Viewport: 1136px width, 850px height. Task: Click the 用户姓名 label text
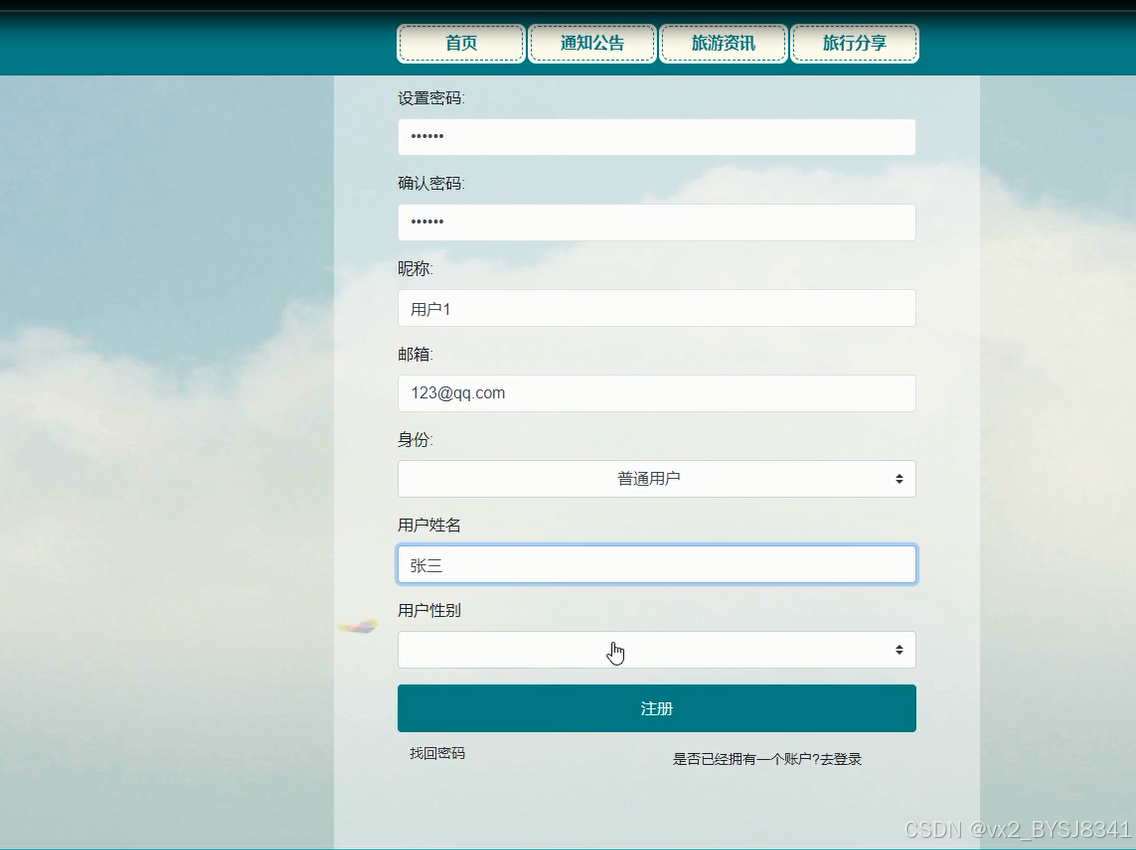click(429, 525)
